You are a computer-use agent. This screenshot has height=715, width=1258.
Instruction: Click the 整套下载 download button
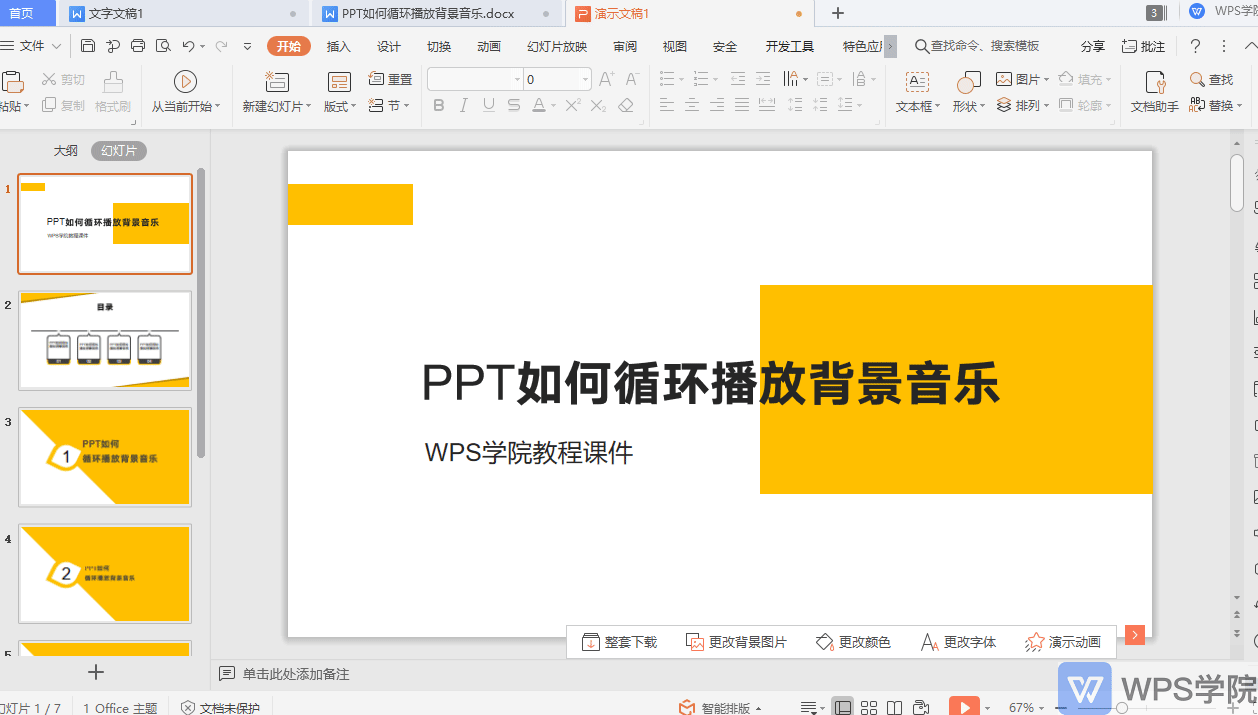[619, 642]
